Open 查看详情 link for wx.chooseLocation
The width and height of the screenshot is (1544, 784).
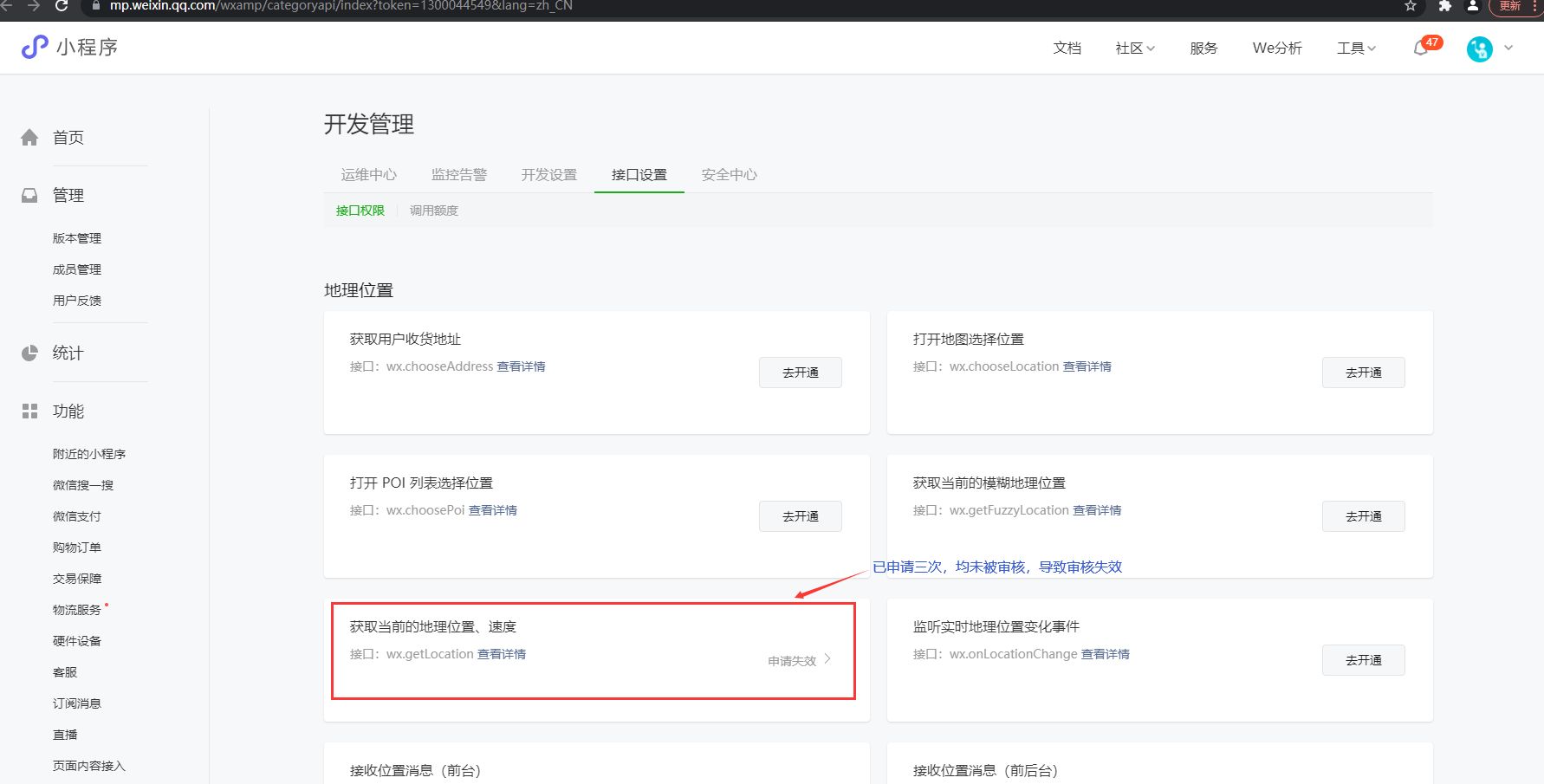(x=1087, y=366)
